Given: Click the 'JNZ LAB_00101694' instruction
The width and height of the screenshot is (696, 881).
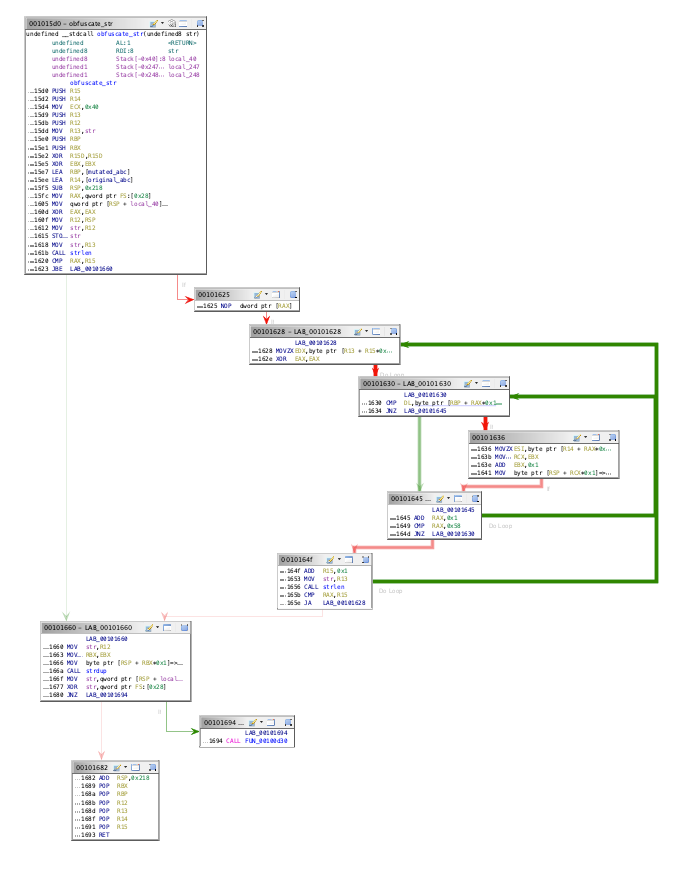Looking at the screenshot, I should (85, 695).
